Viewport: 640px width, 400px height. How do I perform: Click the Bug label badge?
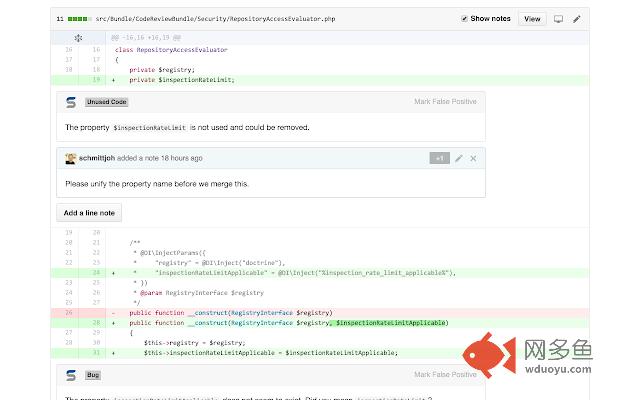pyautogui.click(x=93, y=375)
